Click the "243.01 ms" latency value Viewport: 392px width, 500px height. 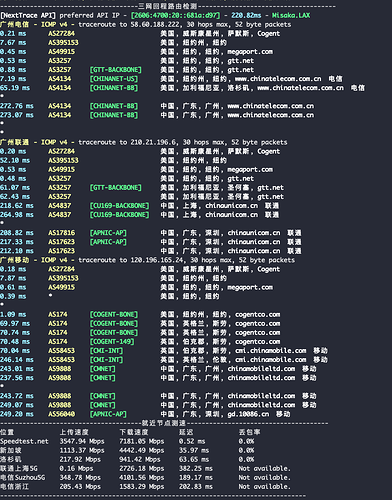coord(17,369)
